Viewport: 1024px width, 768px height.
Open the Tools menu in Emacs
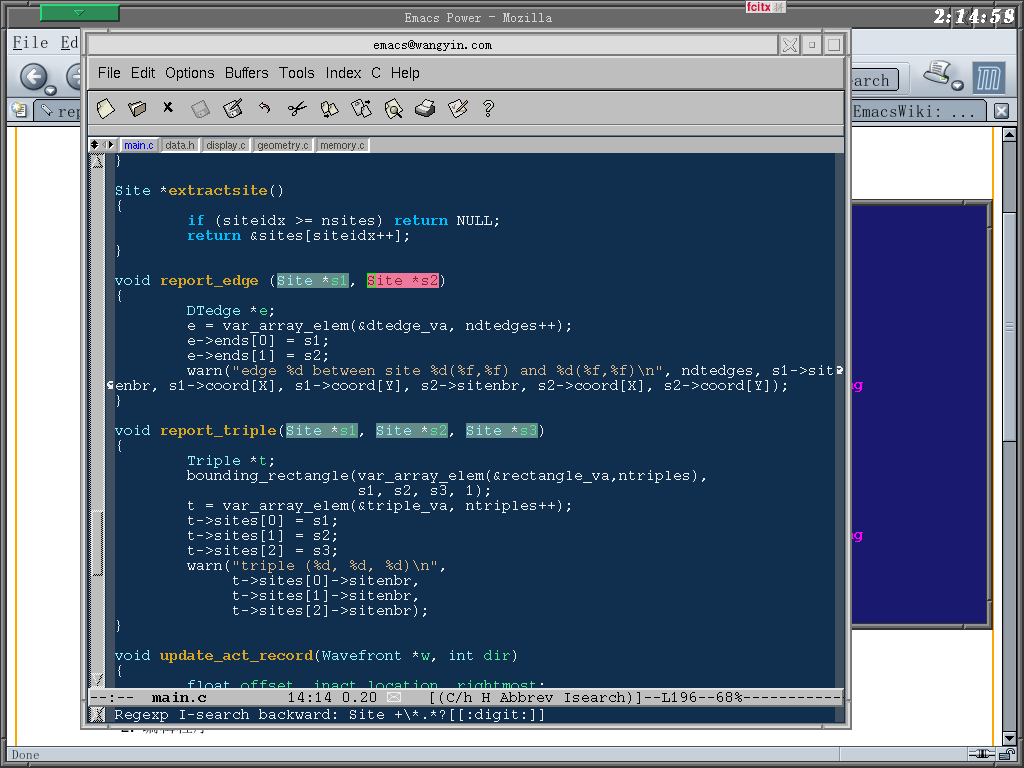(x=296, y=73)
